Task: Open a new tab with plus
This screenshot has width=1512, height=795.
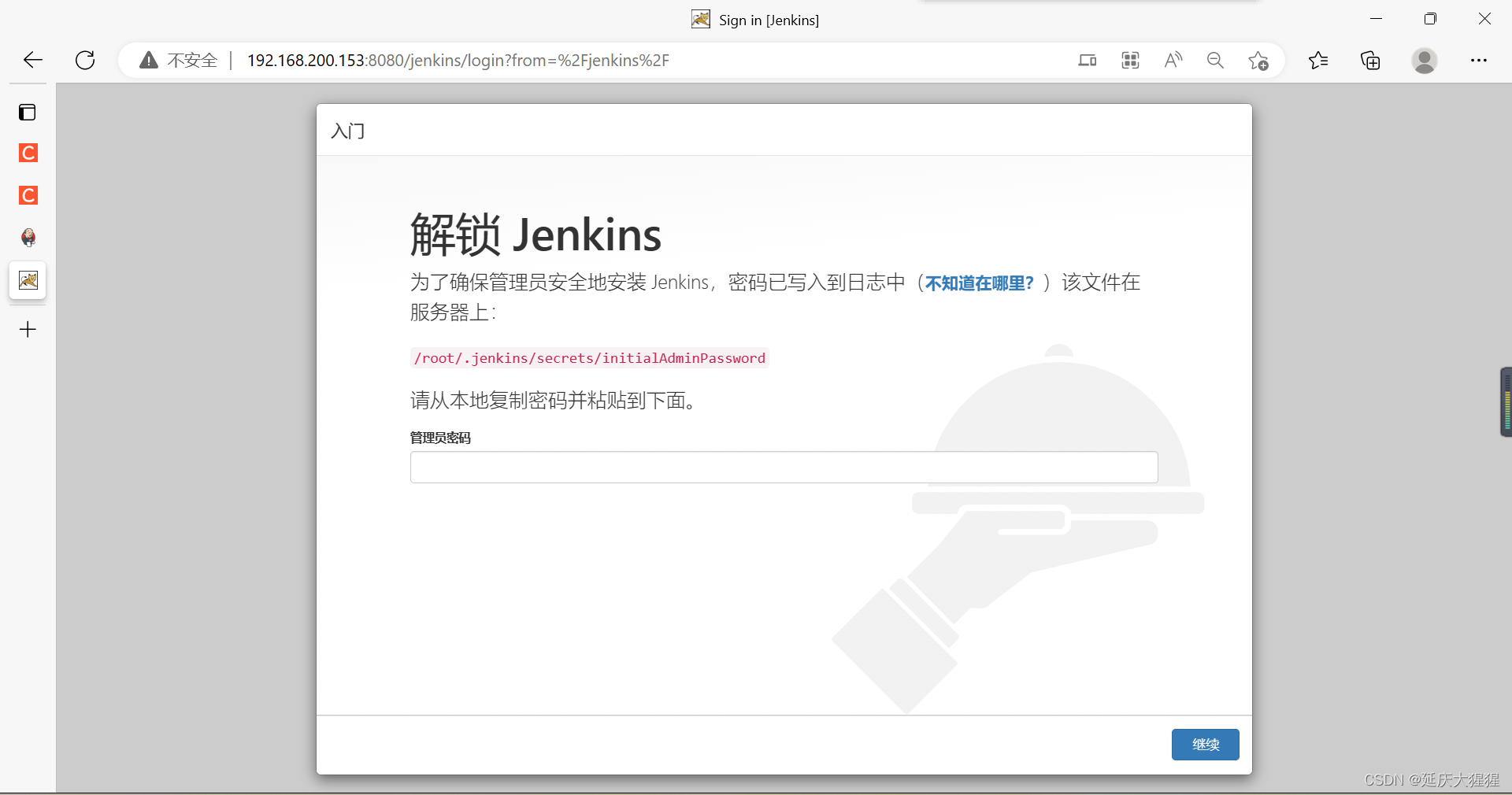Action: (28, 329)
